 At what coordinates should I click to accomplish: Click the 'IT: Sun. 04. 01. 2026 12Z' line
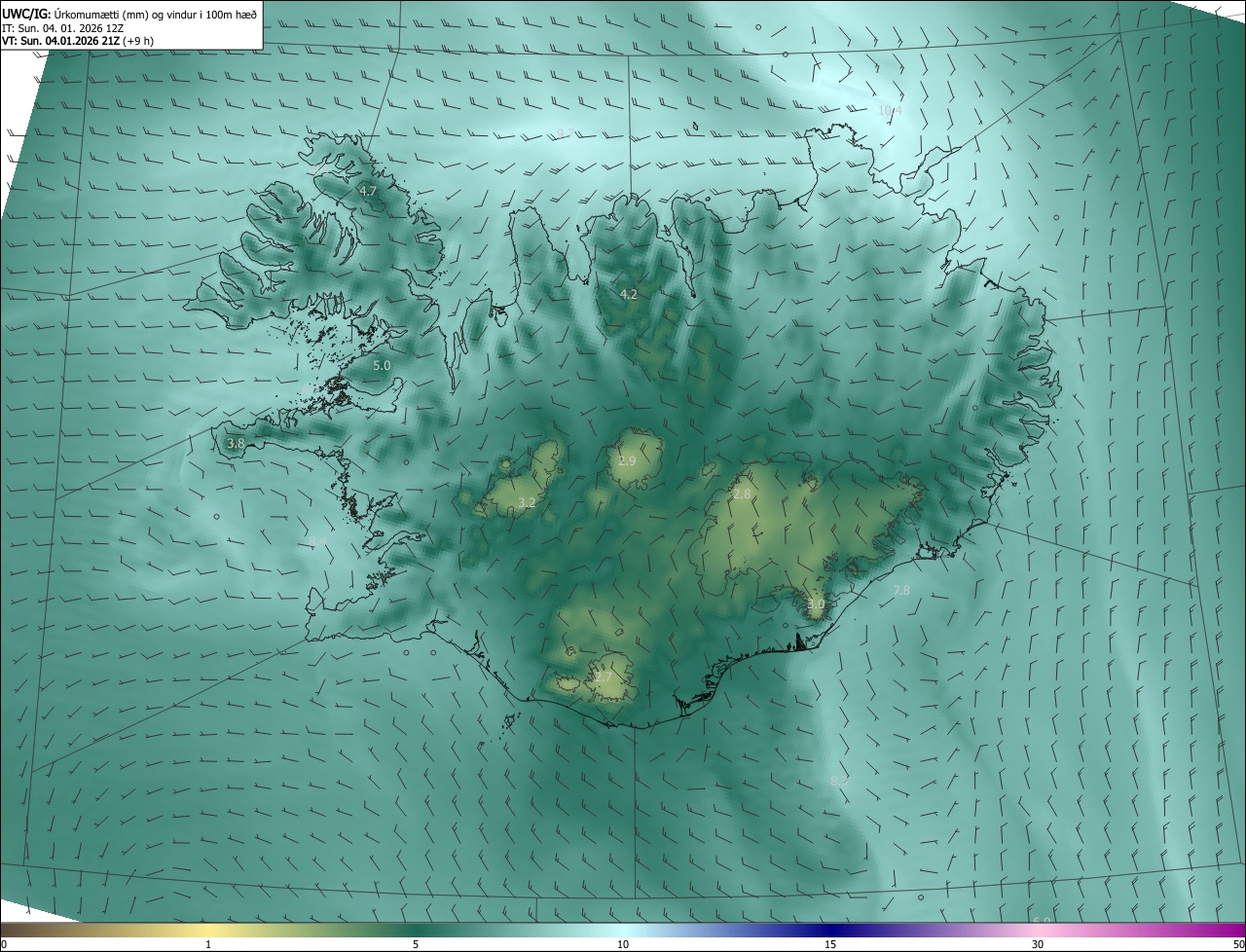pos(62,28)
